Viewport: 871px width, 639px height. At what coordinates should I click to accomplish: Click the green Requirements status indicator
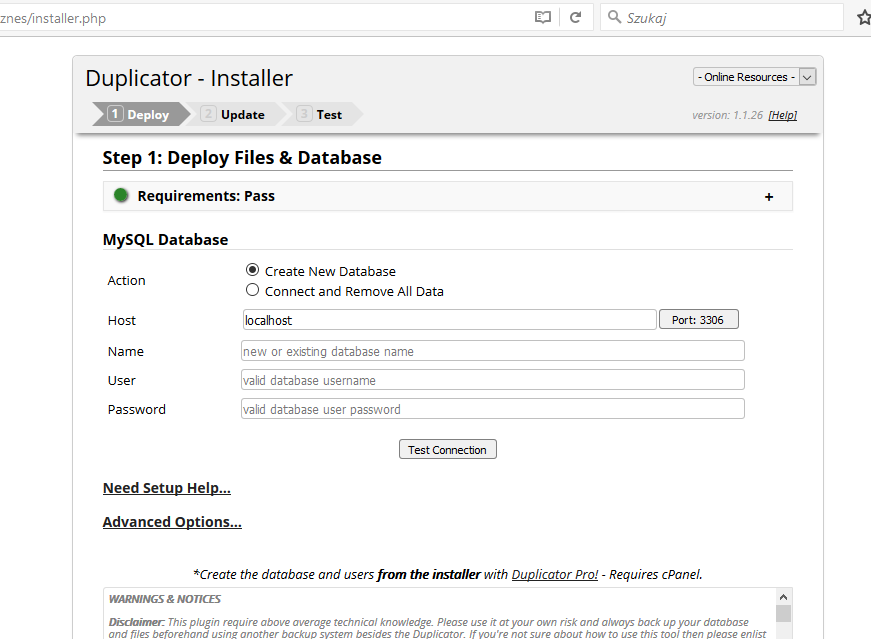coord(121,195)
